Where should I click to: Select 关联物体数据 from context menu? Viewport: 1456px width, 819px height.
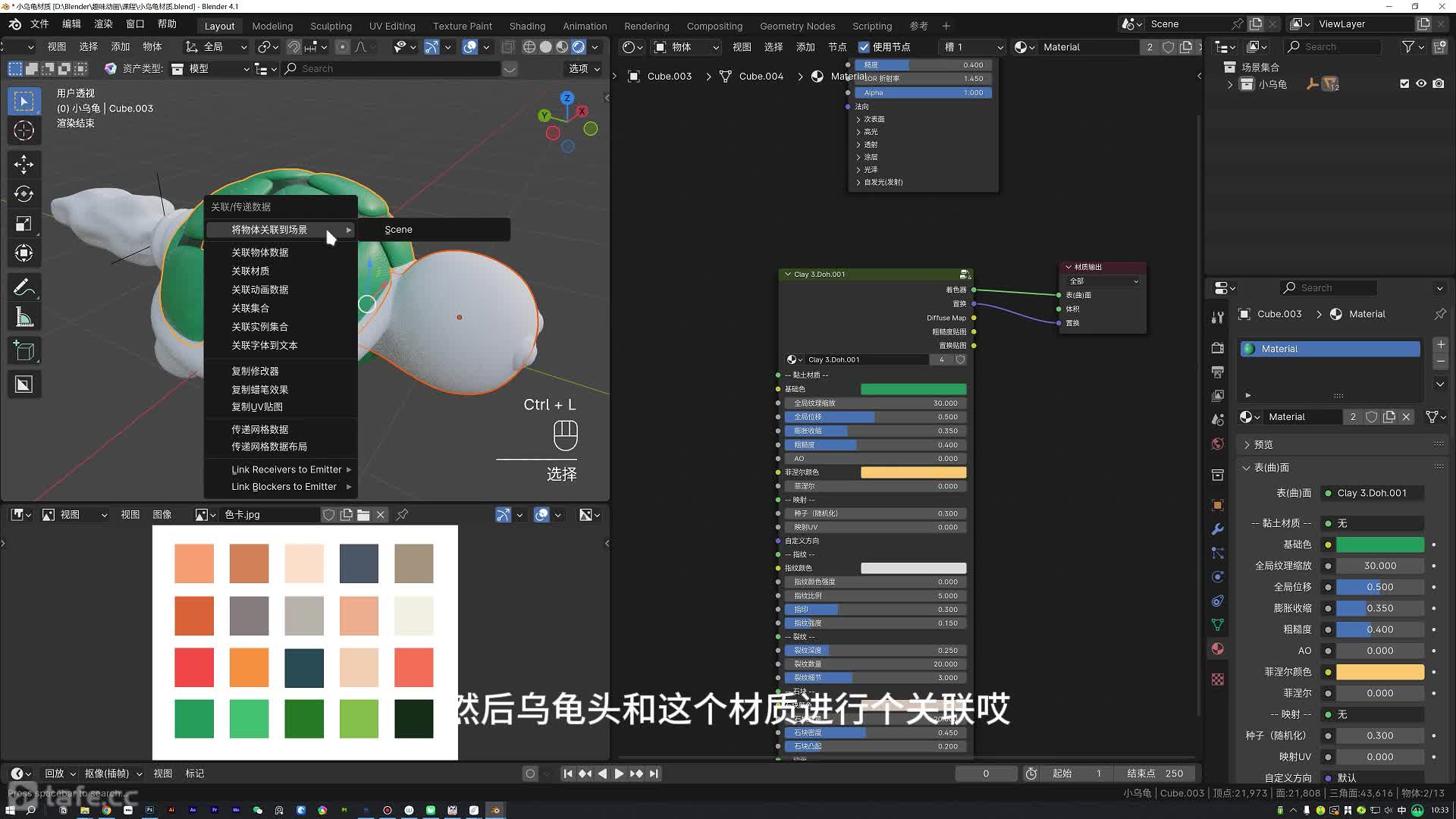259,251
